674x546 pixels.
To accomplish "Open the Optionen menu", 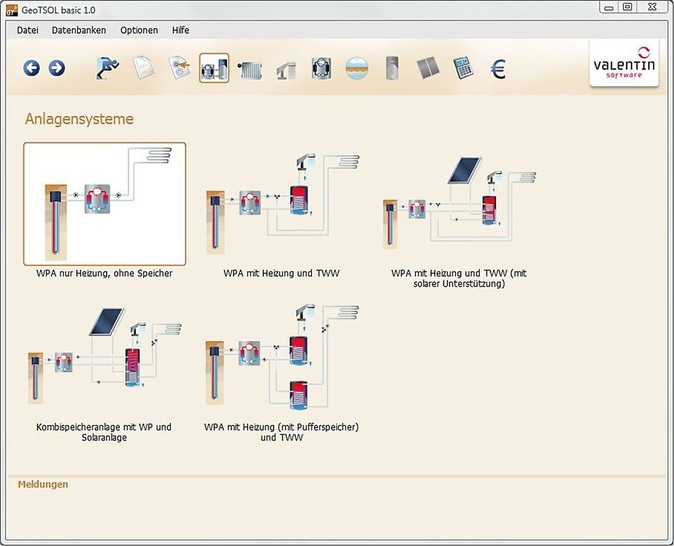I will (139, 30).
